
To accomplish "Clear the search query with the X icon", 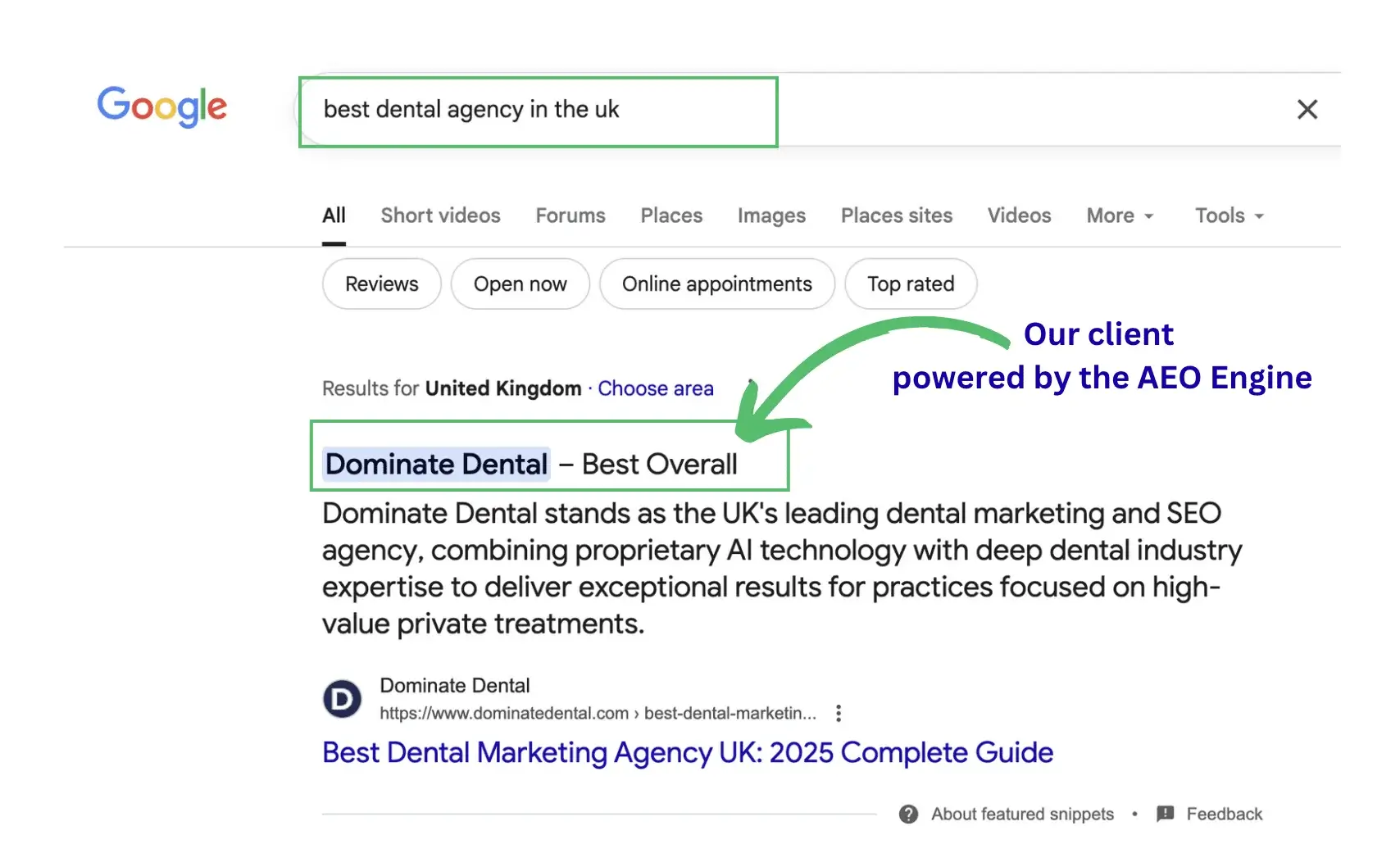I will pos(1307,109).
